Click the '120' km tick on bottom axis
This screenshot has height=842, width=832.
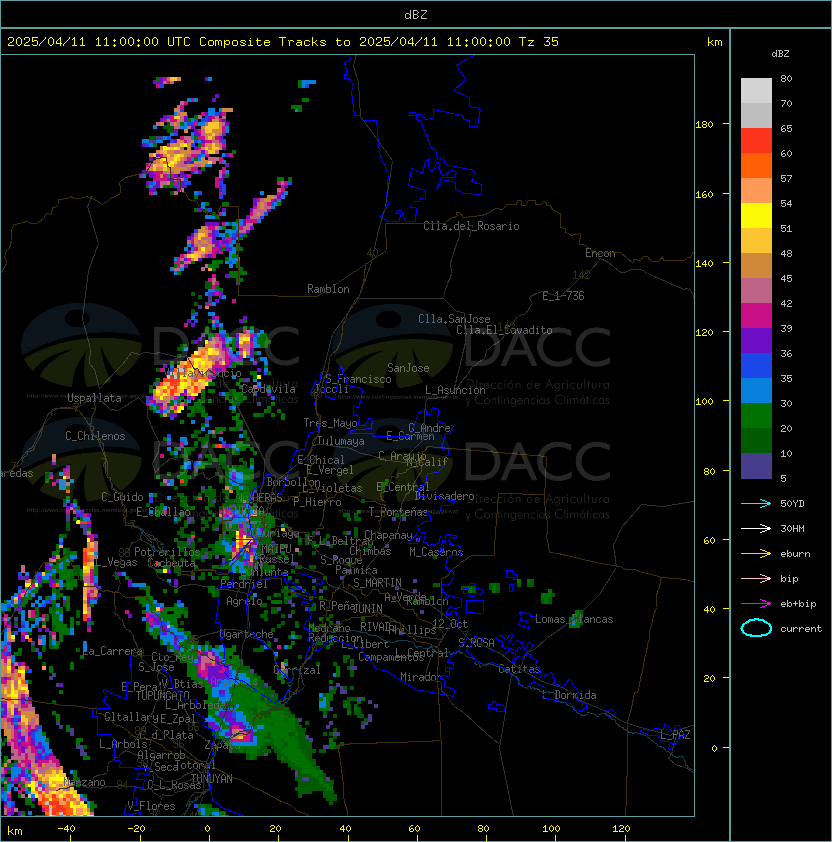pos(621,829)
